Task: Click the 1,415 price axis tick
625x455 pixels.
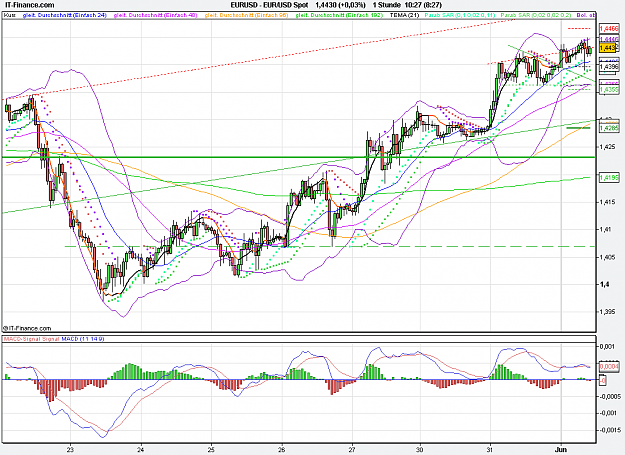Action: click(607, 202)
